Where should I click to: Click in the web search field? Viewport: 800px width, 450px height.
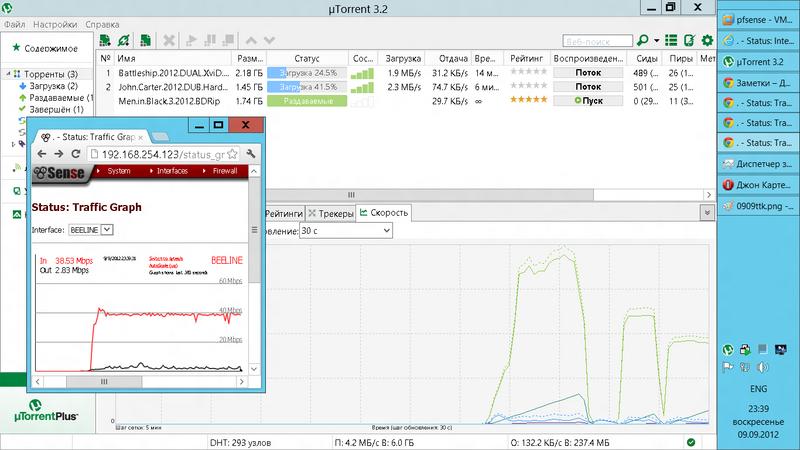pos(597,41)
